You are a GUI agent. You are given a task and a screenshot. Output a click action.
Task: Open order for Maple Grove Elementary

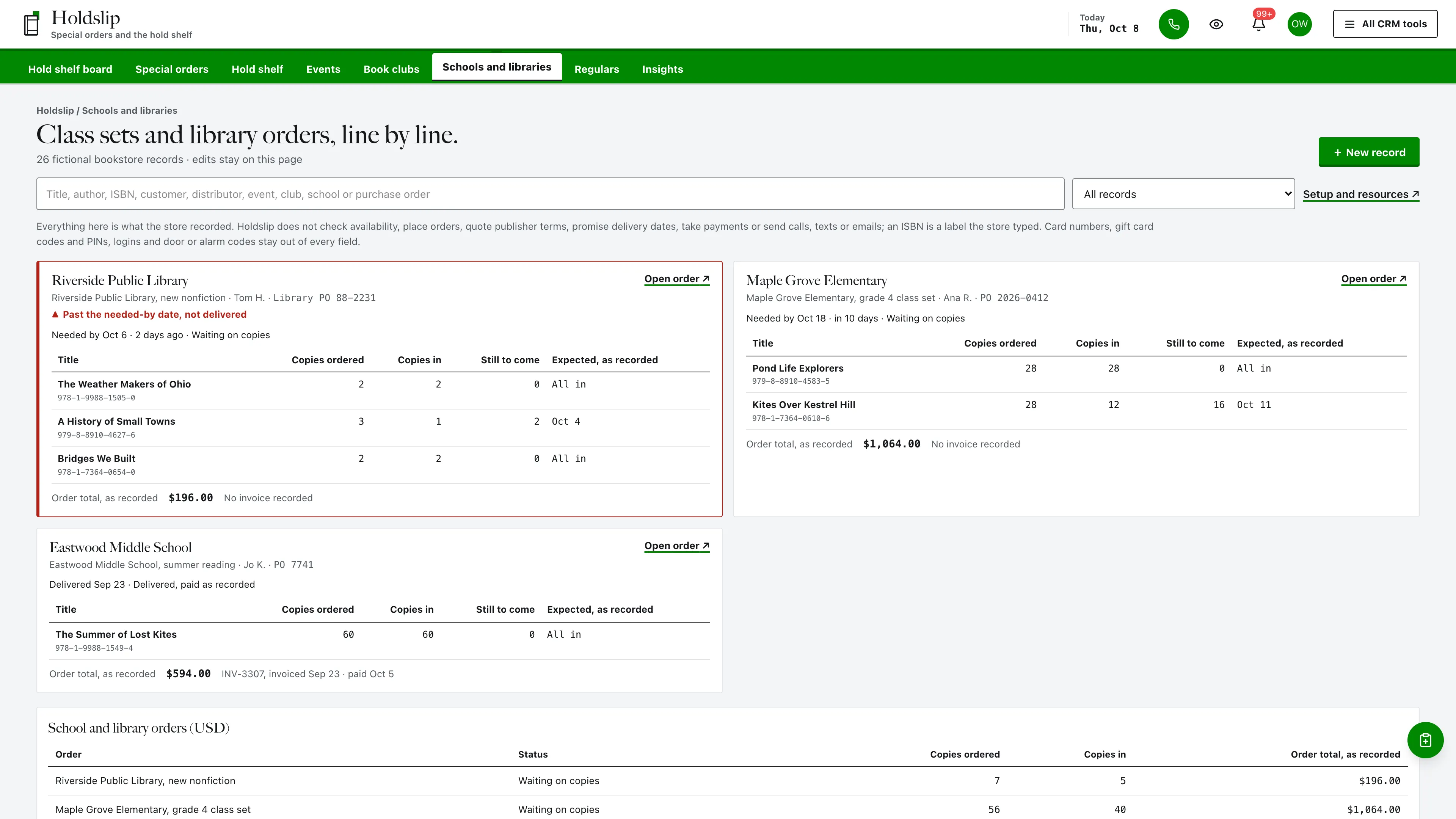click(x=1373, y=279)
